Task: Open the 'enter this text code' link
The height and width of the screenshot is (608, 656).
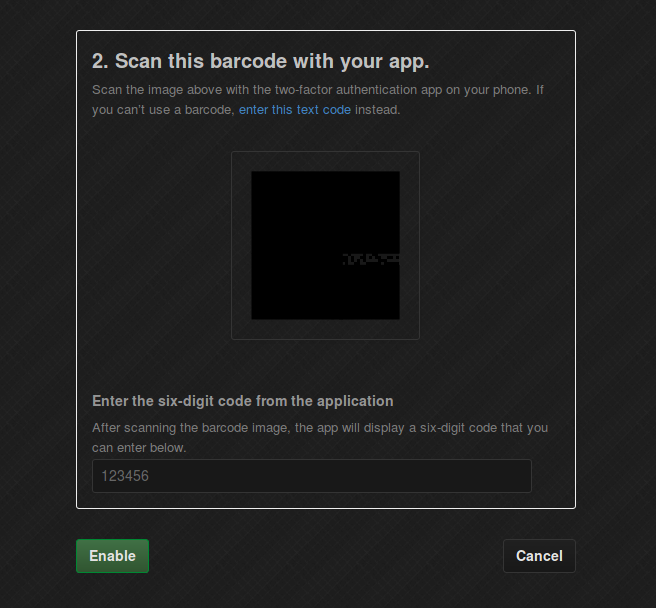Action: pyautogui.click(x=295, y=110)
